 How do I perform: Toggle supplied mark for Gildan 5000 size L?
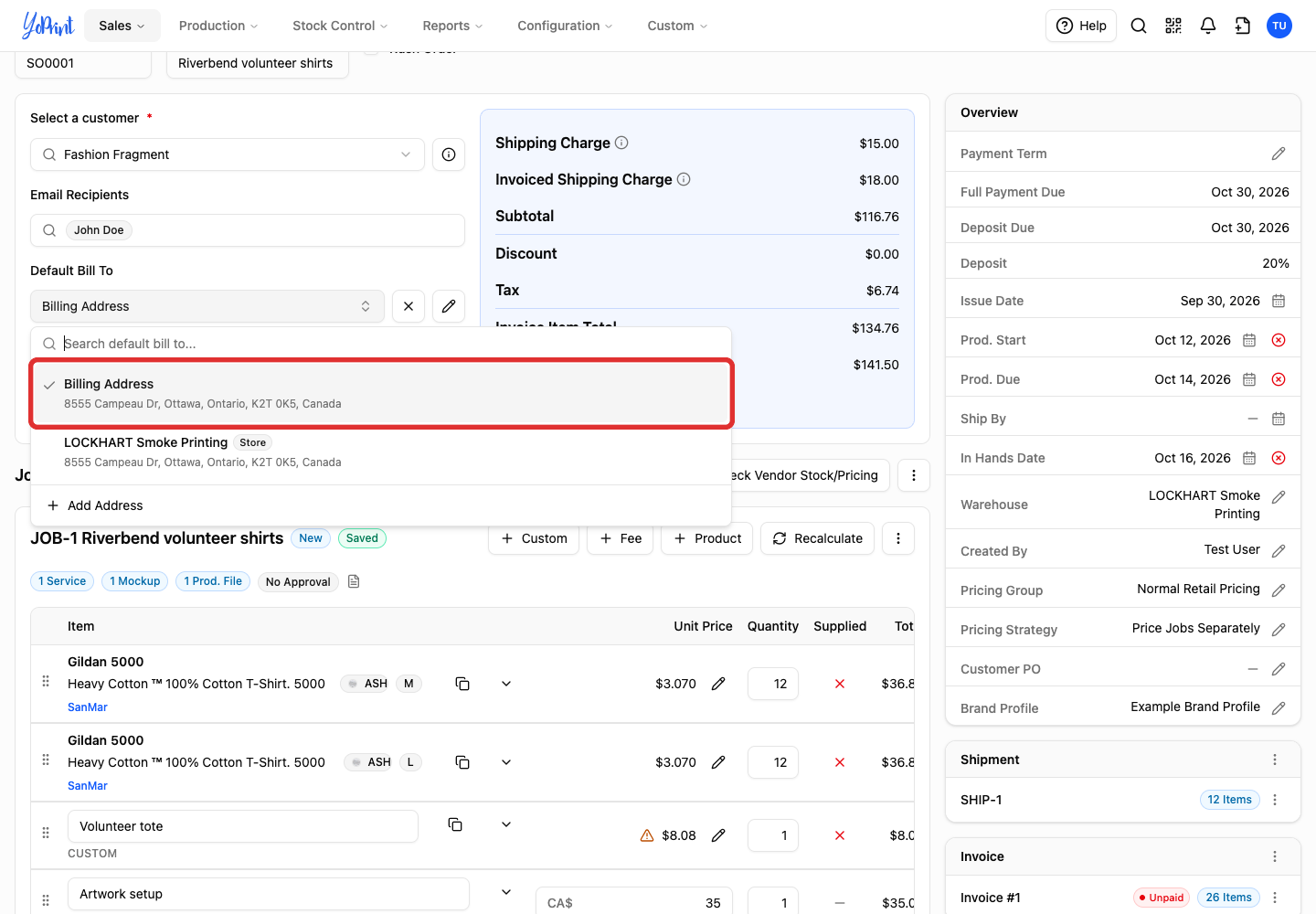840,762
